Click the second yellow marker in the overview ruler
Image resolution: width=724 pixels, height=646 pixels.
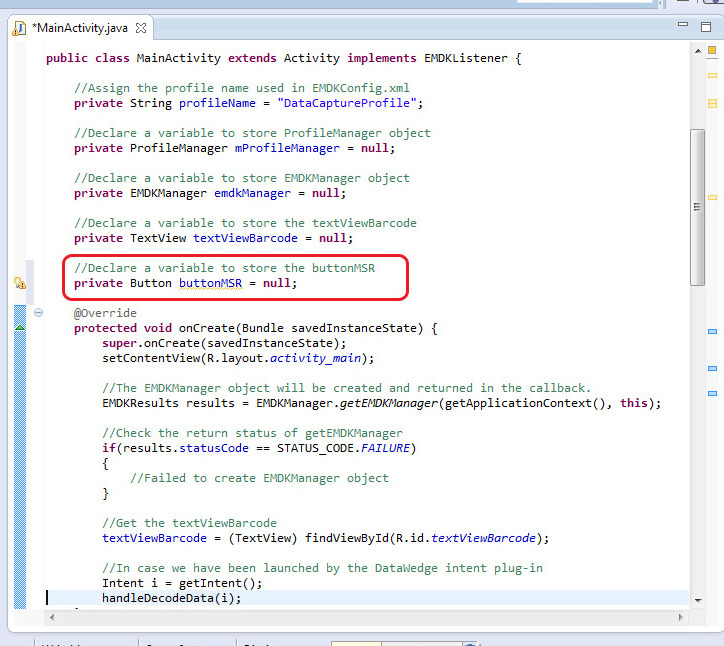pos(712,103)
